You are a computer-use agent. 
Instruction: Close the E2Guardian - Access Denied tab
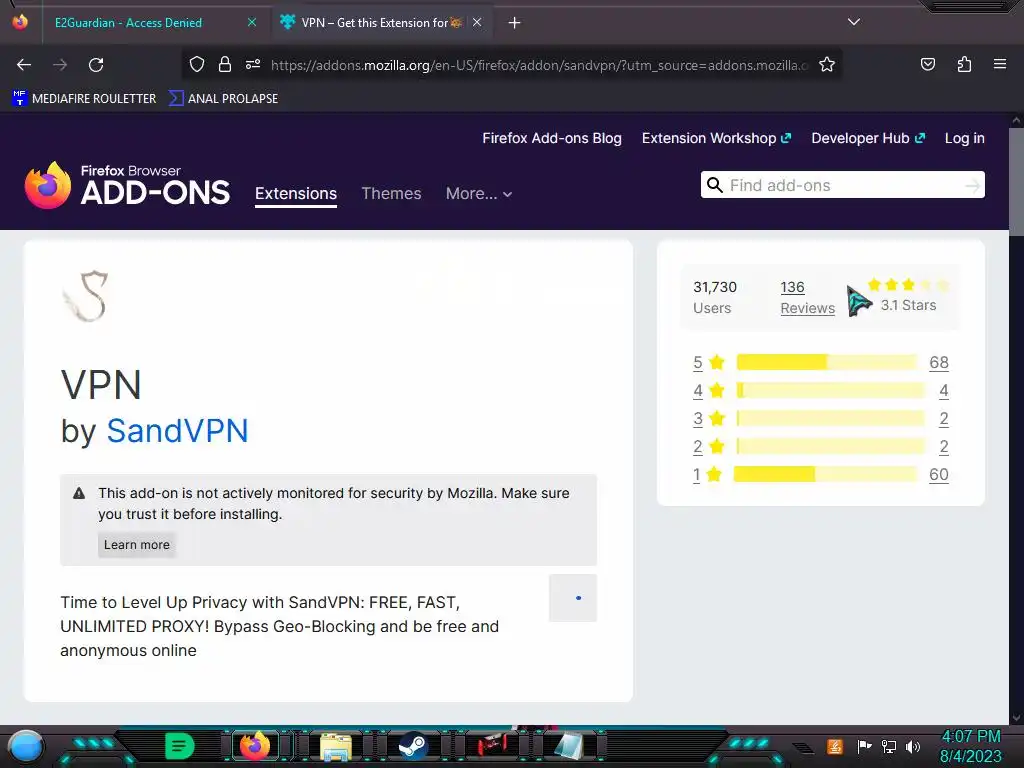tap(251, 22)
